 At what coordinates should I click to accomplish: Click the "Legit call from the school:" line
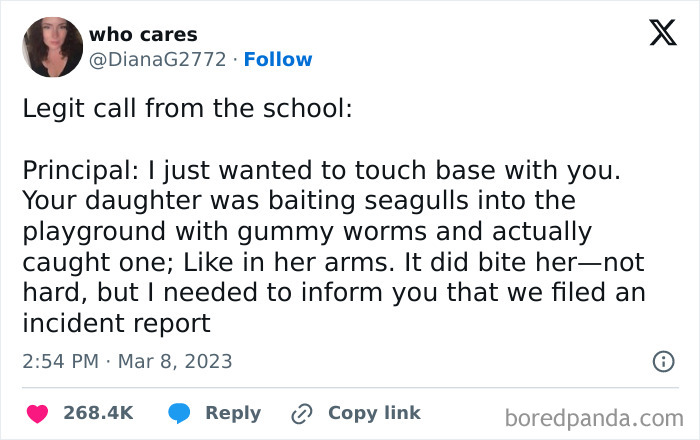[187, 108]
